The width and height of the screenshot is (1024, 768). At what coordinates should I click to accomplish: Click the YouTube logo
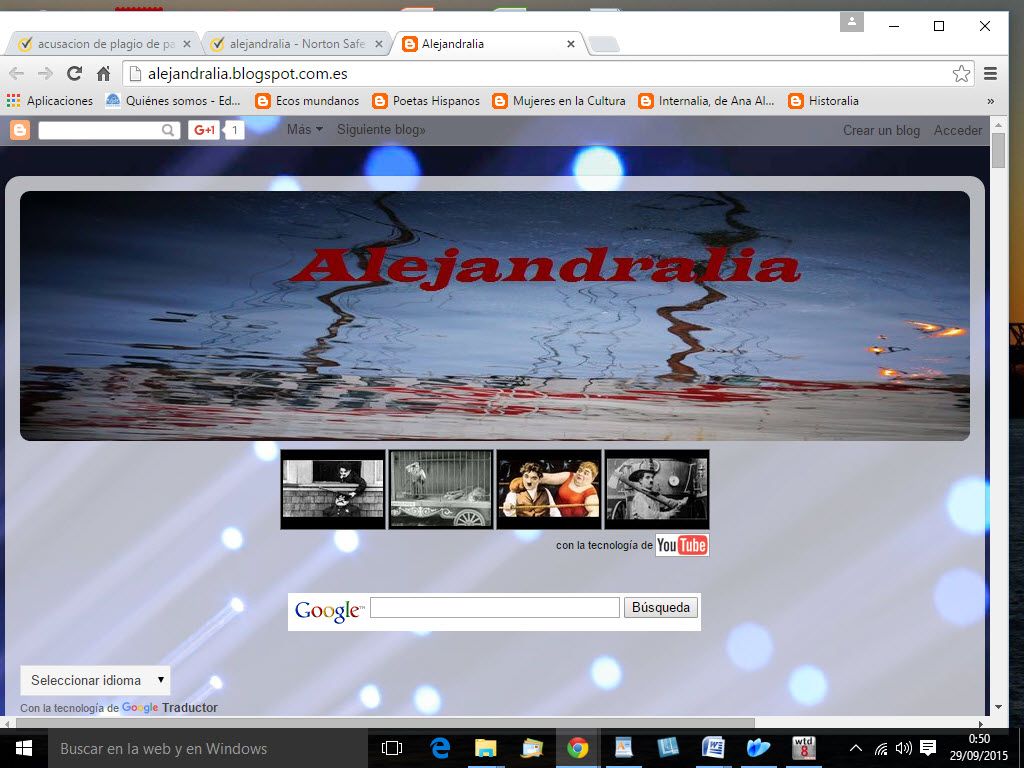point(682,545)
